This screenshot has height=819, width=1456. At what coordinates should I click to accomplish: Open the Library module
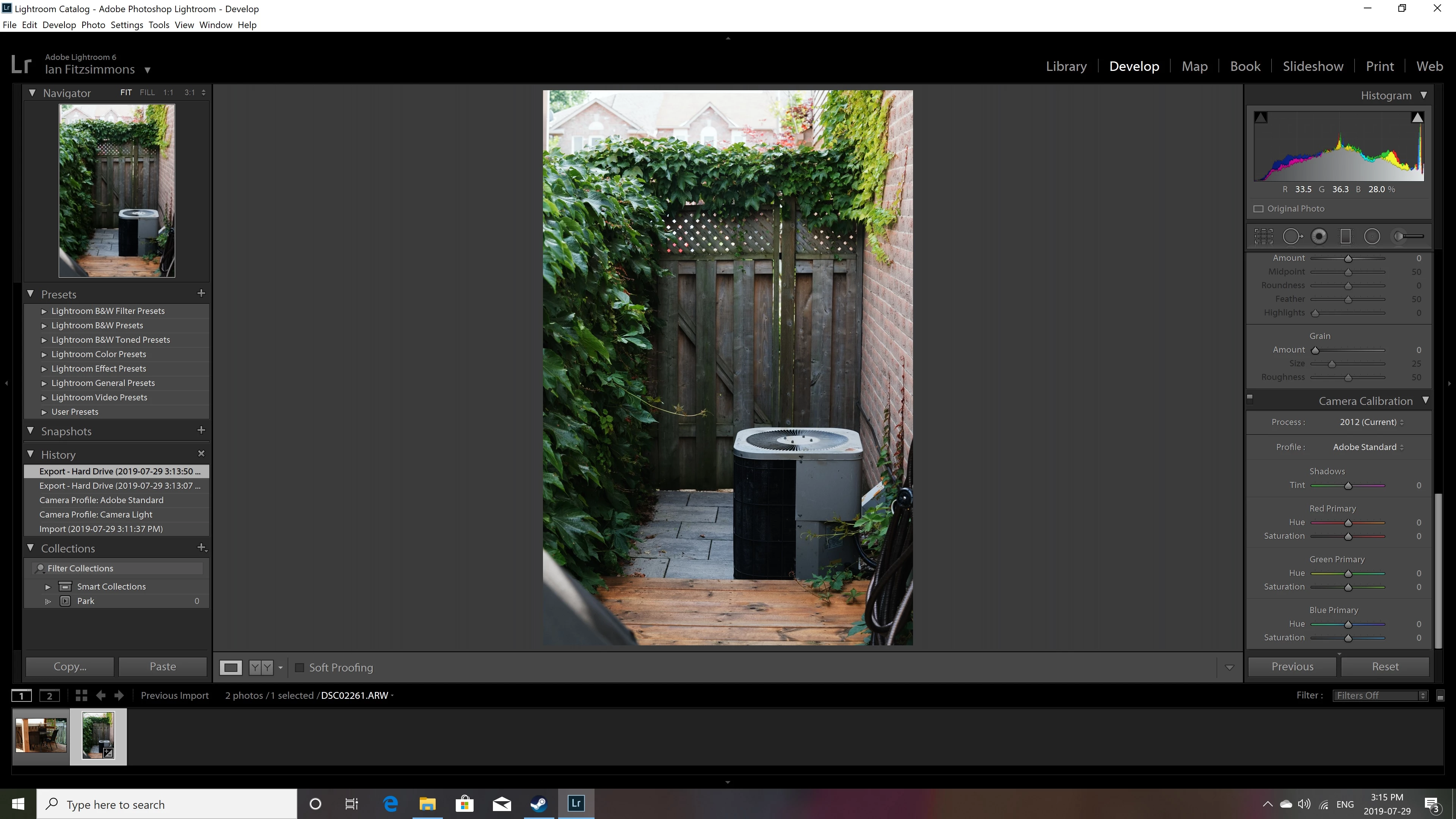[x=1066, y=66]
